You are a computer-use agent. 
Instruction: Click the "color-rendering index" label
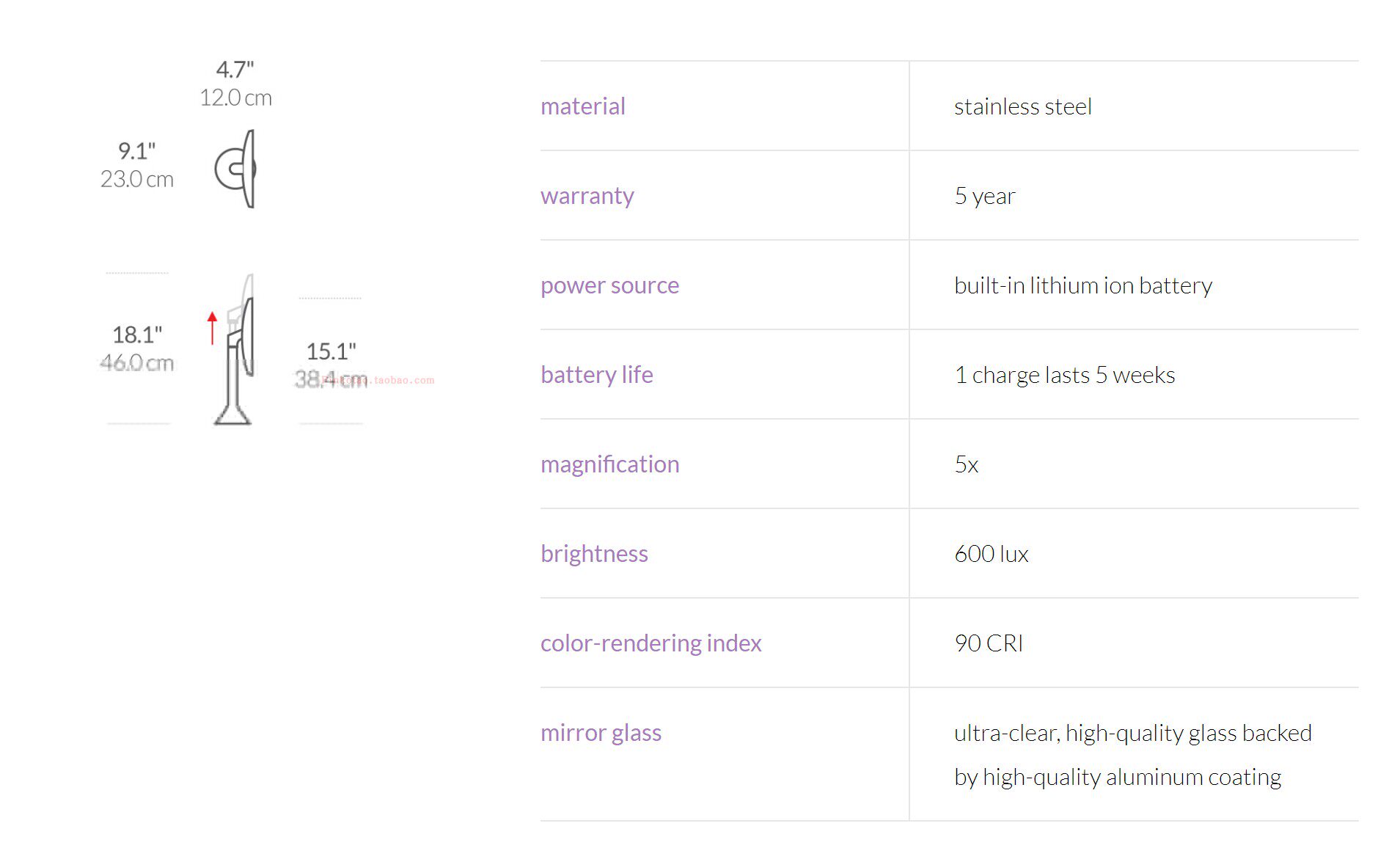[x=650, y=643]
